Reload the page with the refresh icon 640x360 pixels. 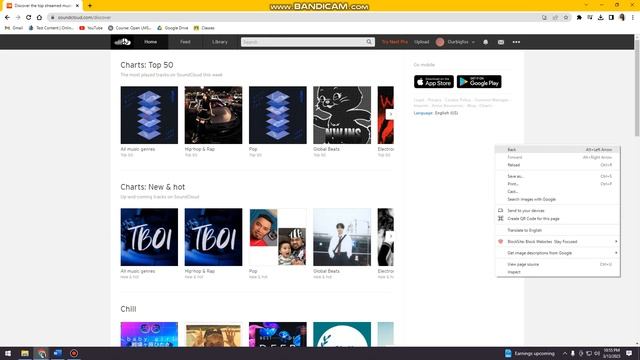29,18
